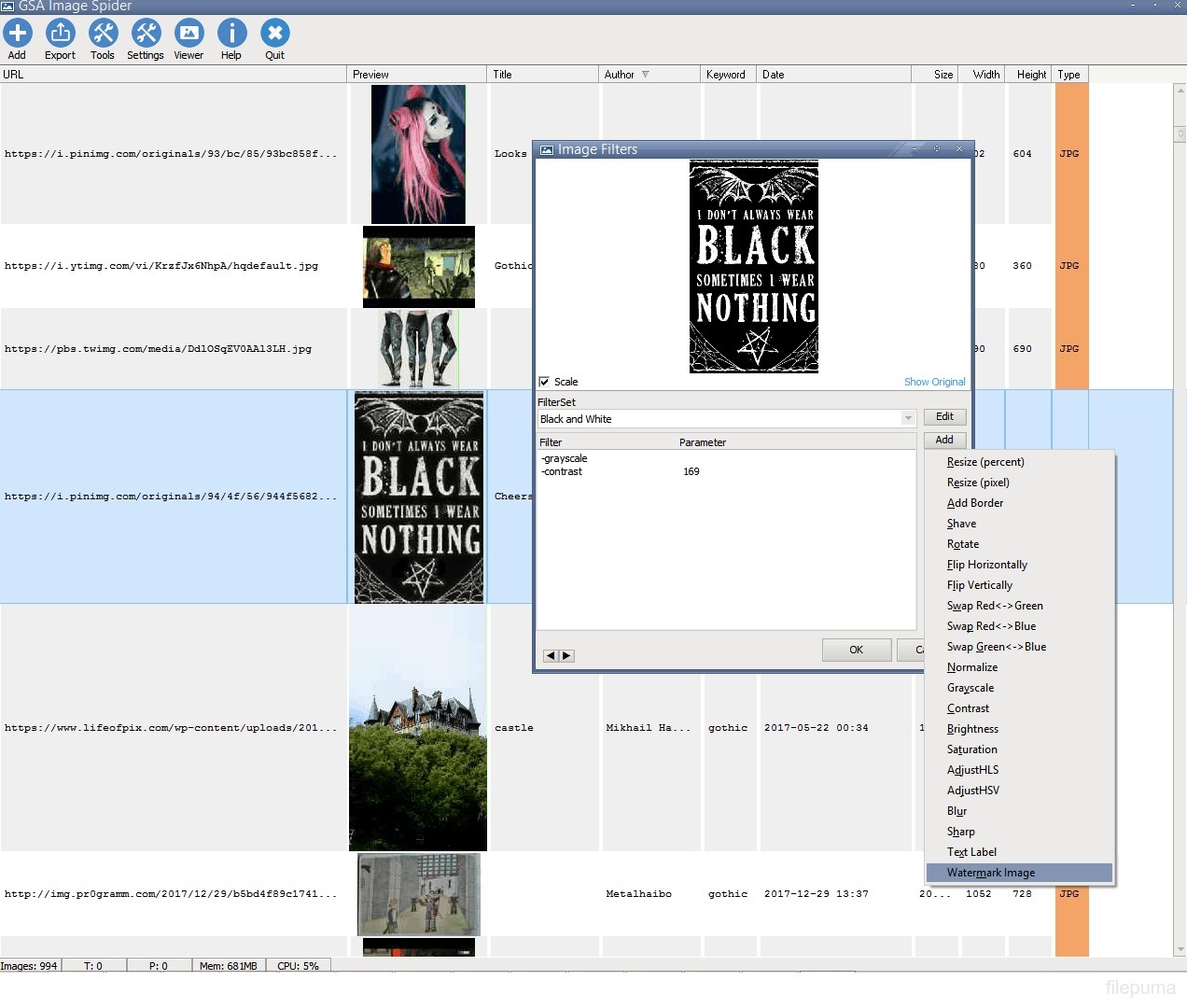Open the Tools toolbar icon
The height and width of the screenshot is (1008, 1187).
click(x=103, y=34)
